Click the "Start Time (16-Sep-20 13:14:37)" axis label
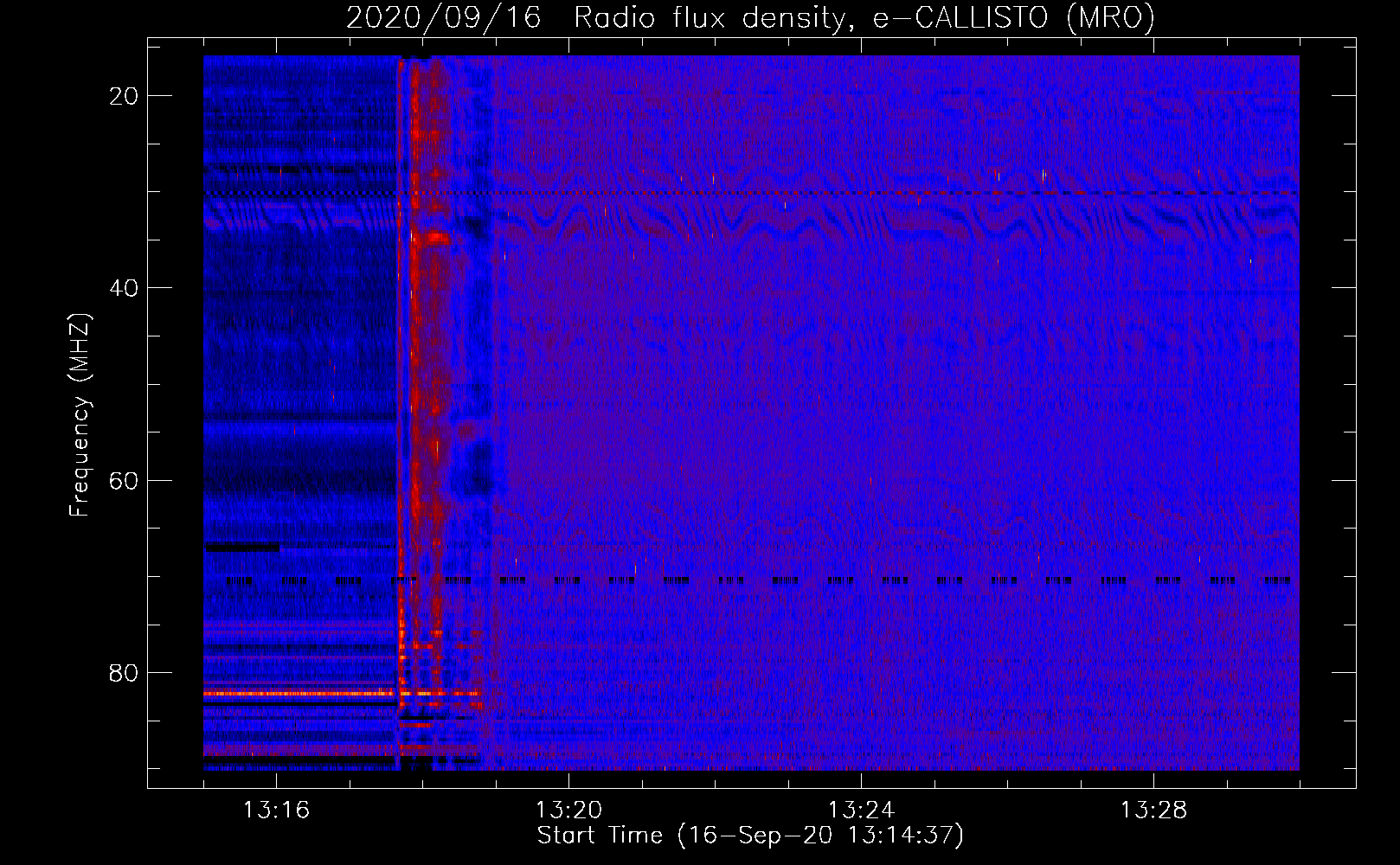The width and height of the screenshot is (1400, 865). pos(750,836)
